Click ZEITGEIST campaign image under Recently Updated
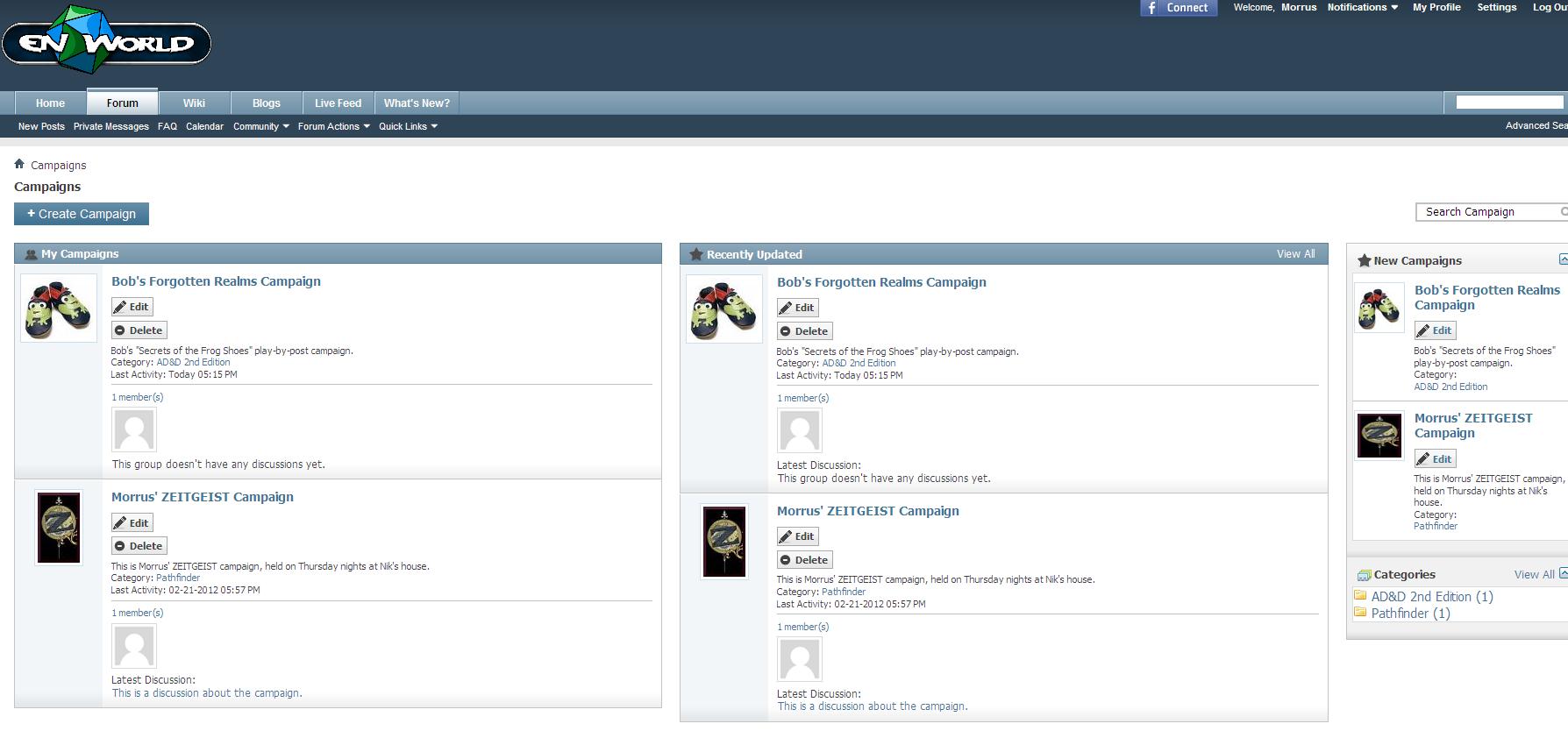This screenshot has width=1568, height=738. coord(724,542)
